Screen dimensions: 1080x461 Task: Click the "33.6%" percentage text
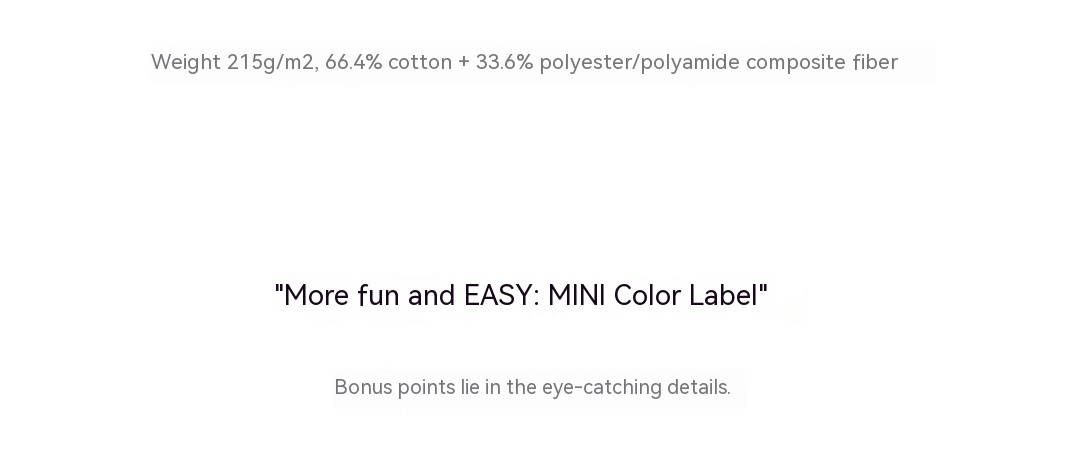[504, 62]
